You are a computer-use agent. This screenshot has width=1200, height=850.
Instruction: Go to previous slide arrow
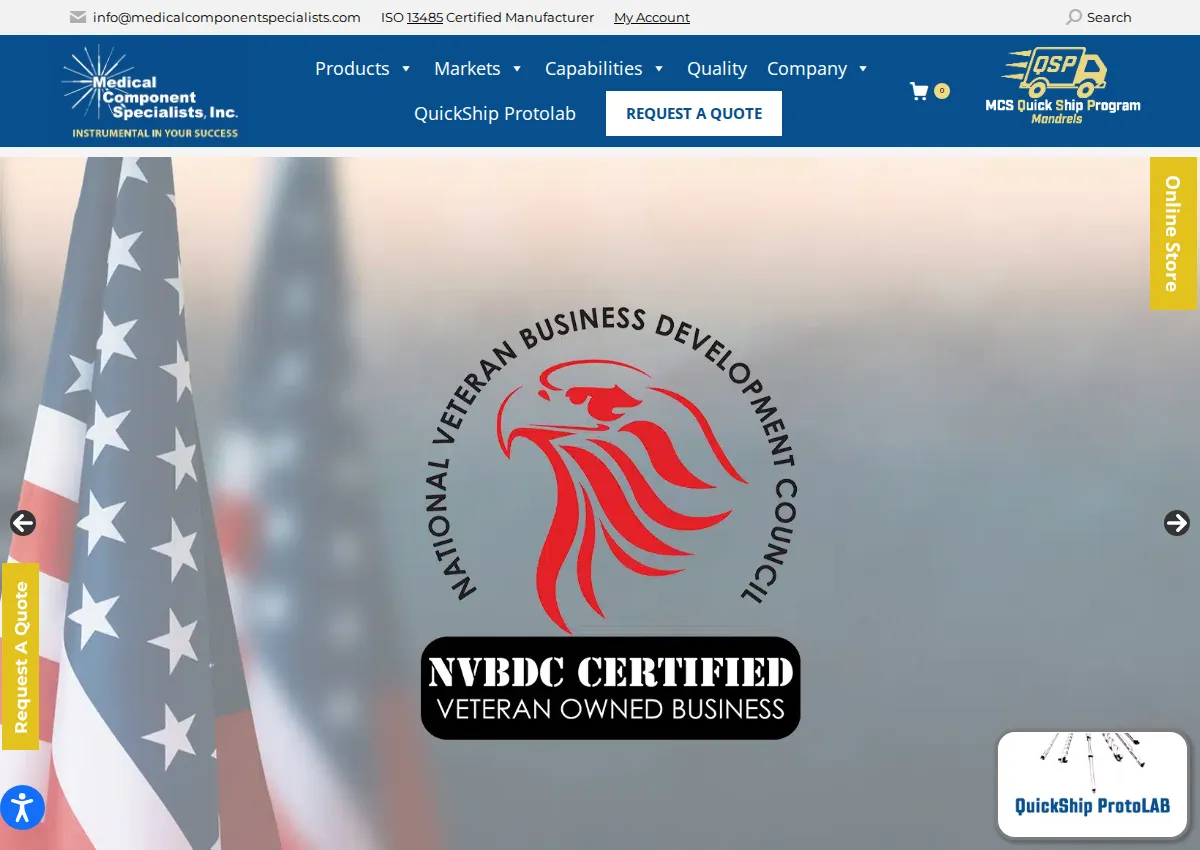click(23, 523)
